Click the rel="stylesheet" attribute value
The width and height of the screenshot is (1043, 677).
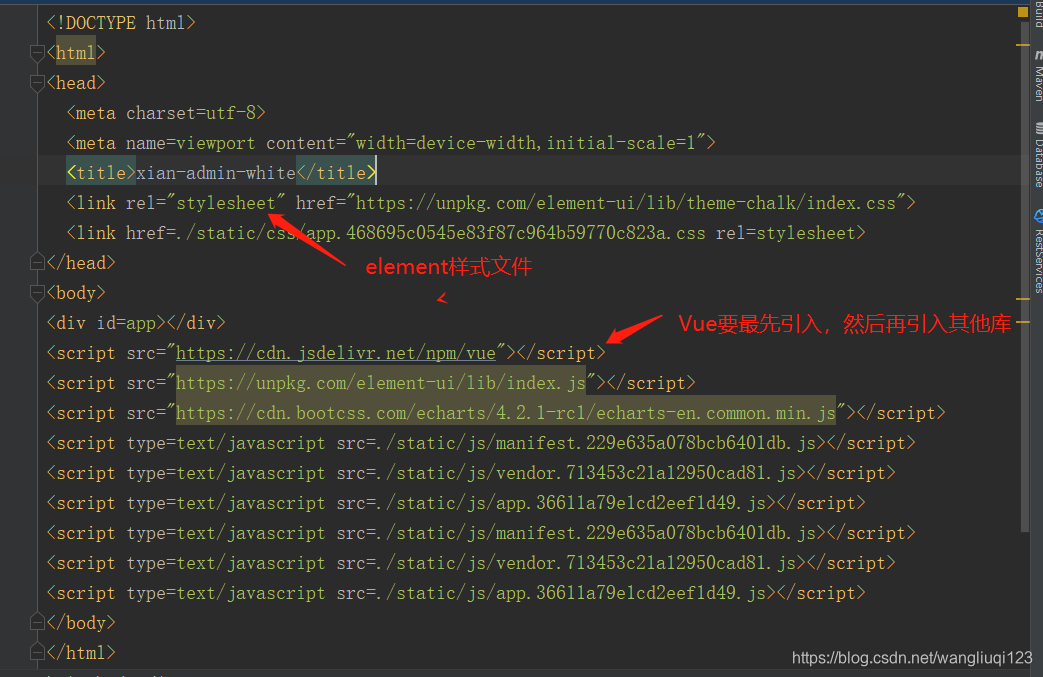point(225,203)
